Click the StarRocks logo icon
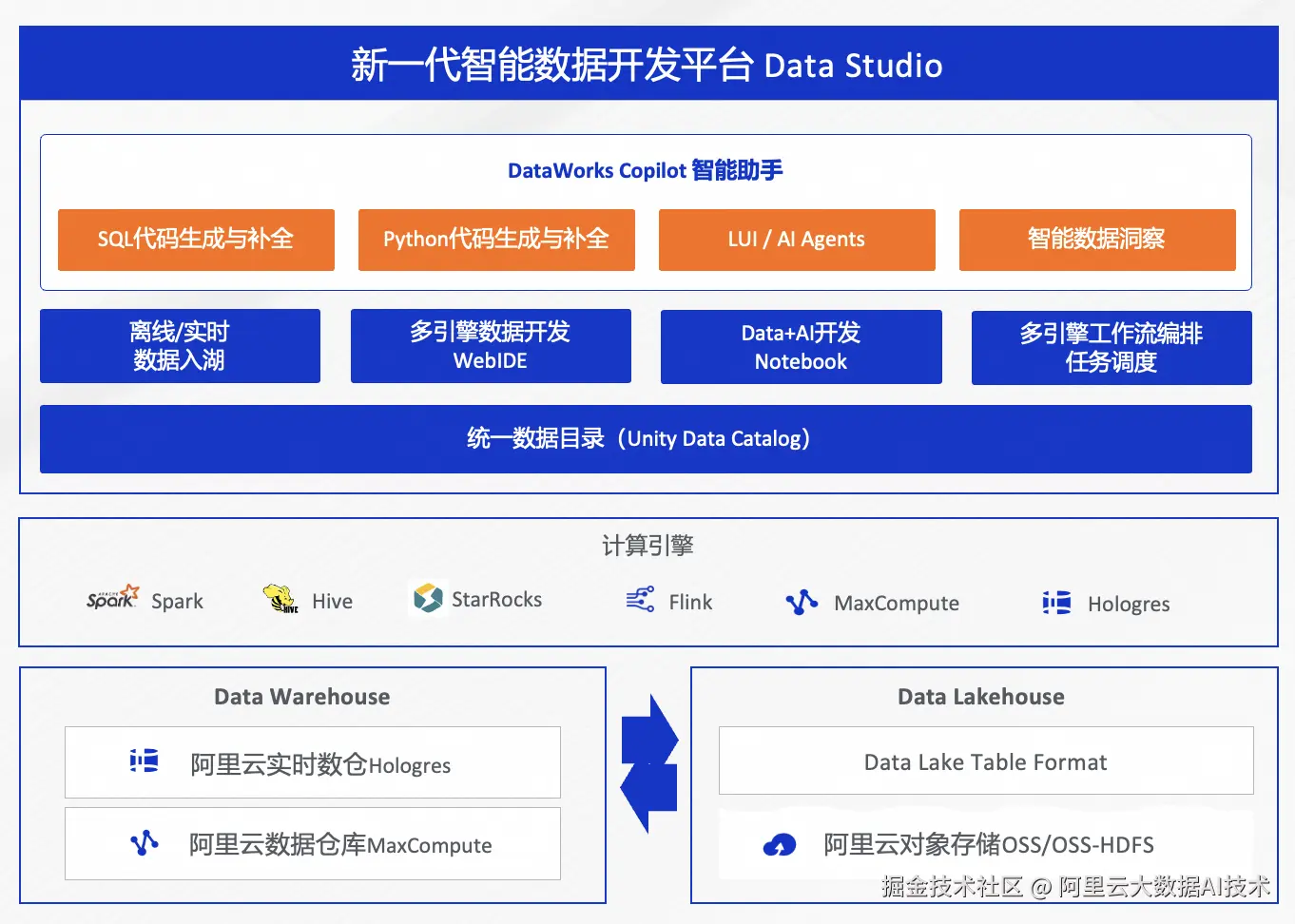This screenshot has height=924, width=1295. (428, 599)
